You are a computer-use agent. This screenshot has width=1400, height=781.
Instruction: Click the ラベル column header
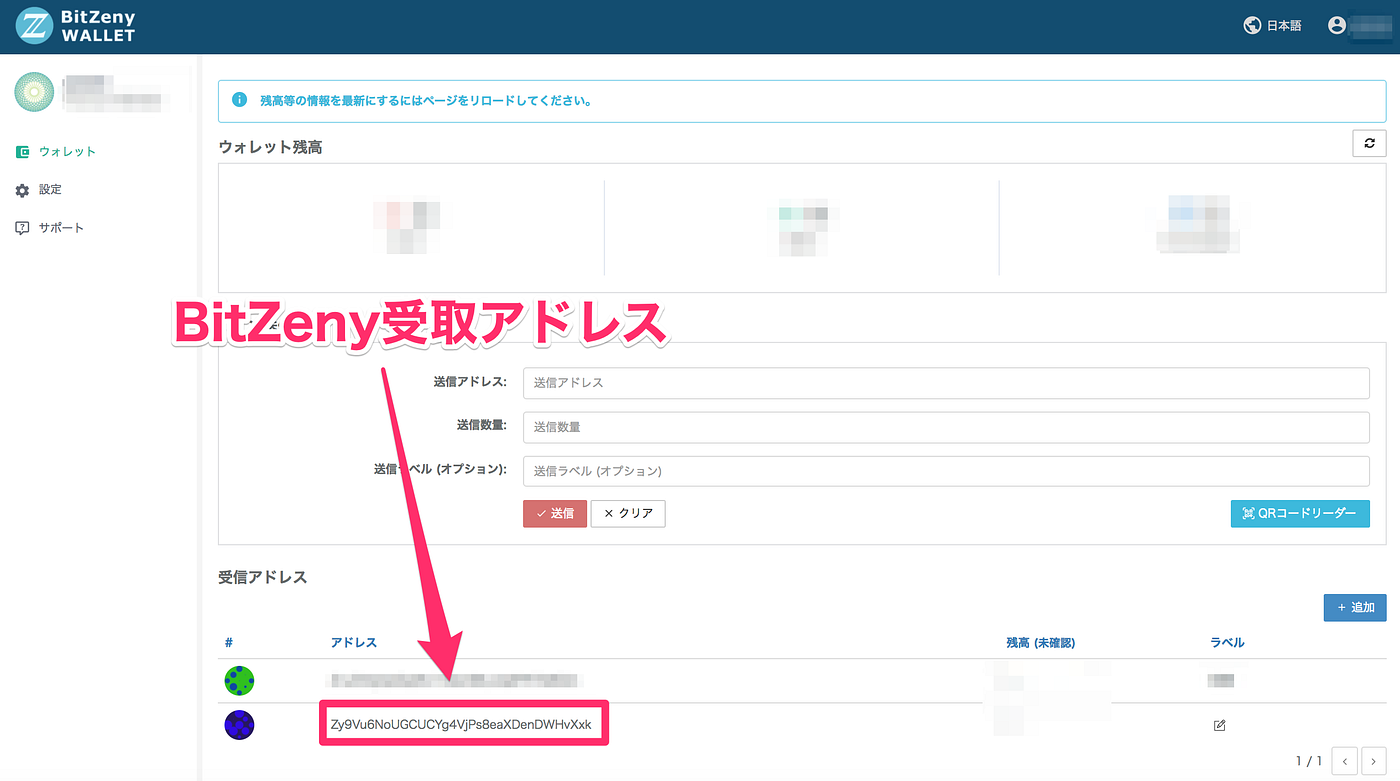click(x=1228, y=642)
